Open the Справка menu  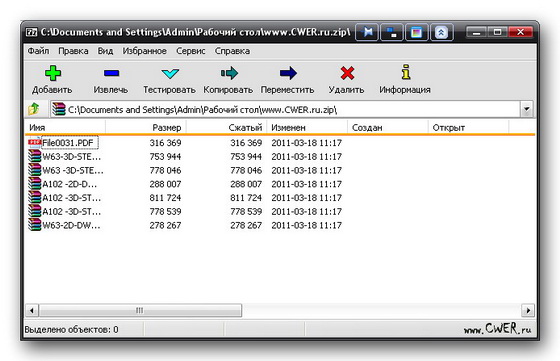click(232, 51)
